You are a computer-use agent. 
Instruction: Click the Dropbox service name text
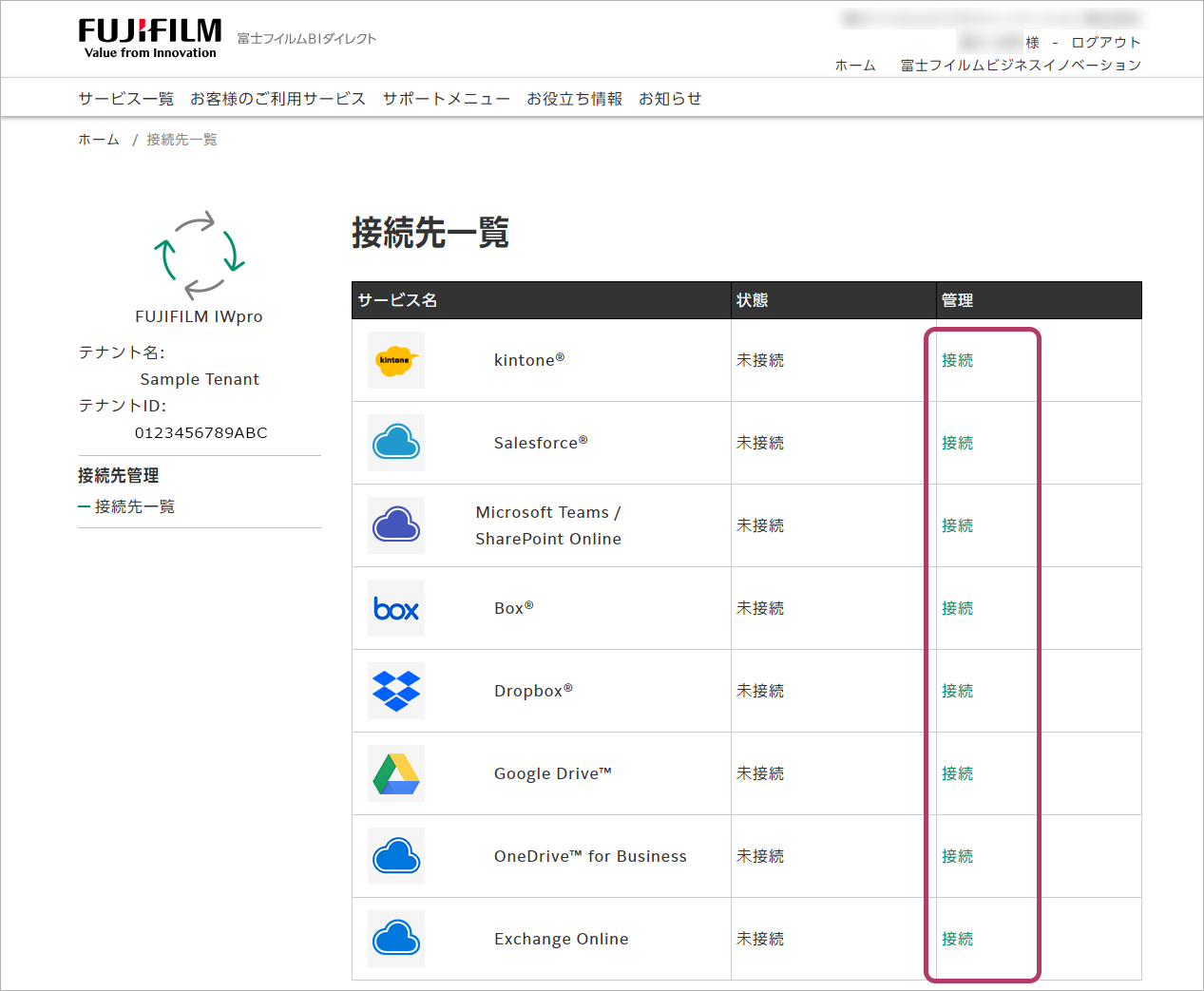[533, 691]
